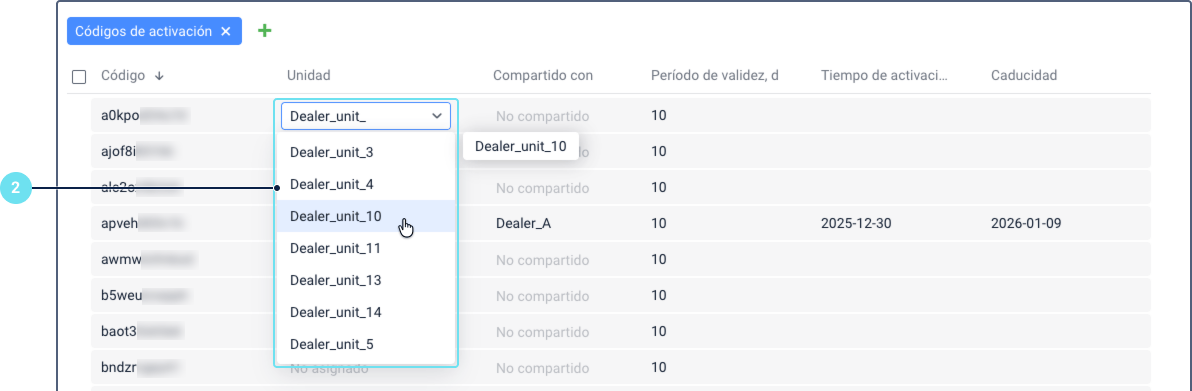Choose Dealer_unit_14 from the list
Screen dimensions: 1192x391
(x=366, y=312)
